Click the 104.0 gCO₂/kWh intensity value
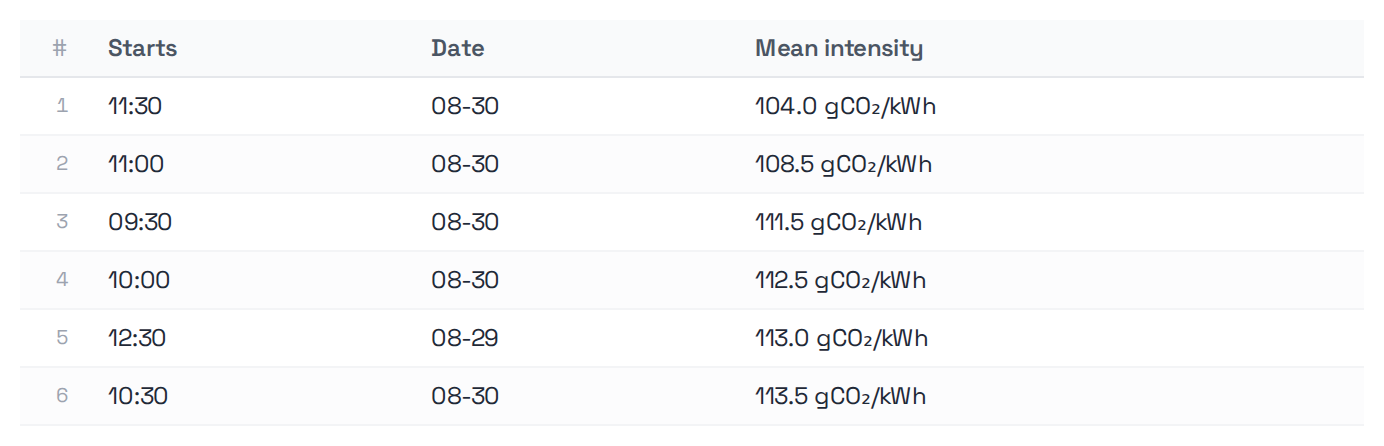1384x446 pixels. (x=845, y=106)
